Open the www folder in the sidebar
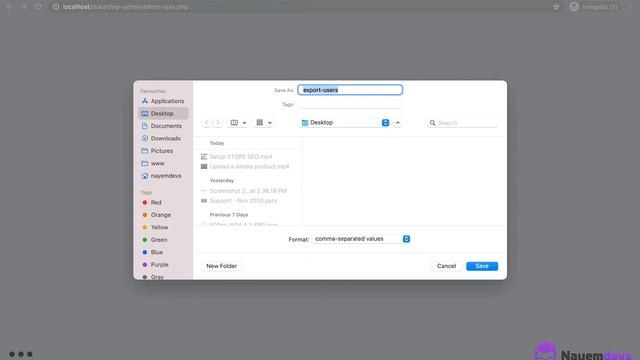 point(163,163)
